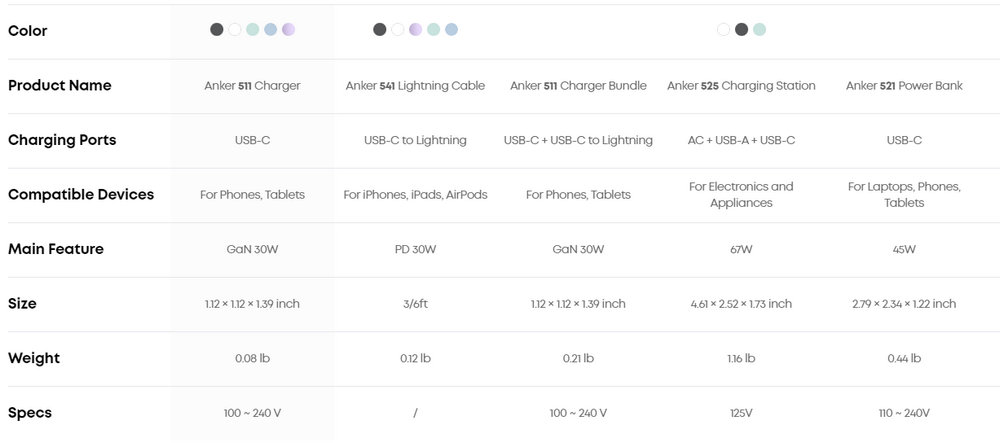Click the Compatible Devices row label
This screenshot has width=1000, height=443.
click(81, 195)
